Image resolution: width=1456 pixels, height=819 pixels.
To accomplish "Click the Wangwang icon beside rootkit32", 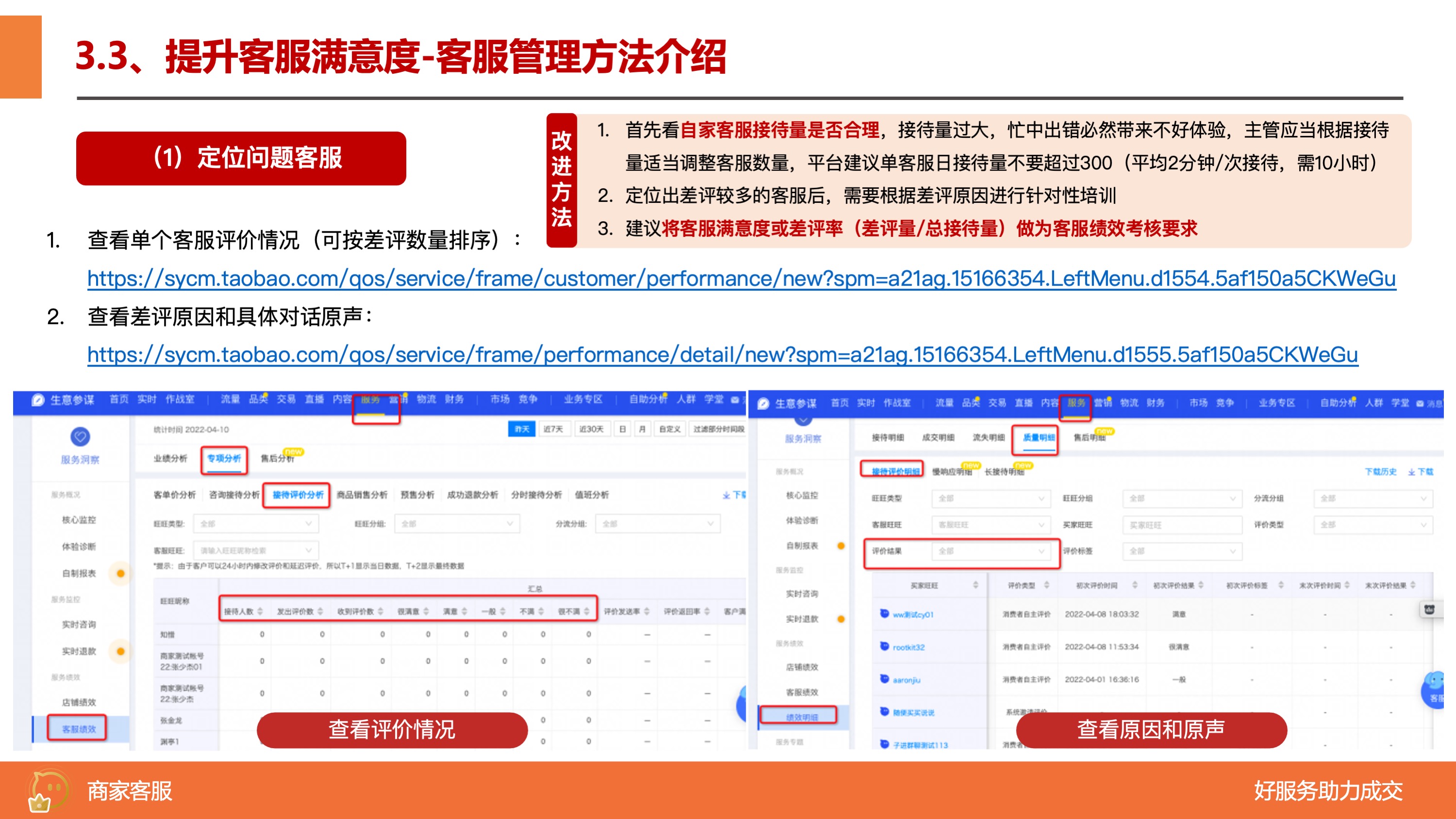I will click(x=885, y=646).
